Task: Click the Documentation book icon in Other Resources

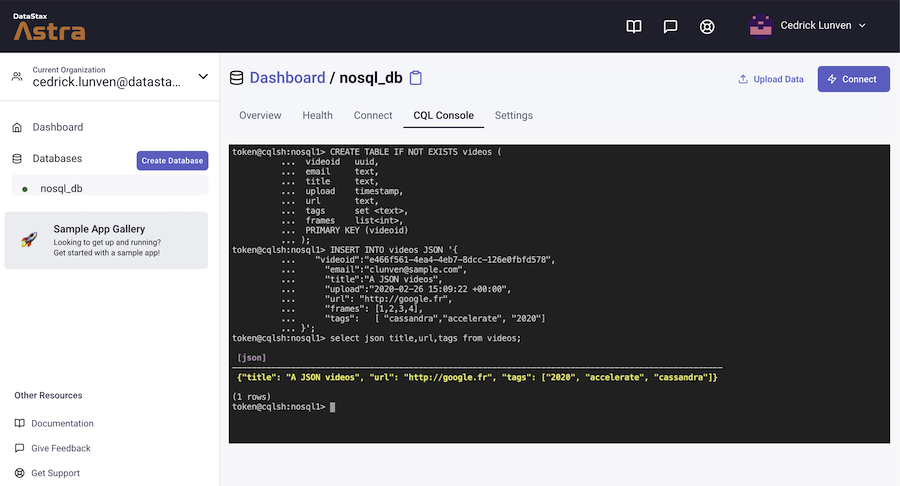Action: [20, 423]
